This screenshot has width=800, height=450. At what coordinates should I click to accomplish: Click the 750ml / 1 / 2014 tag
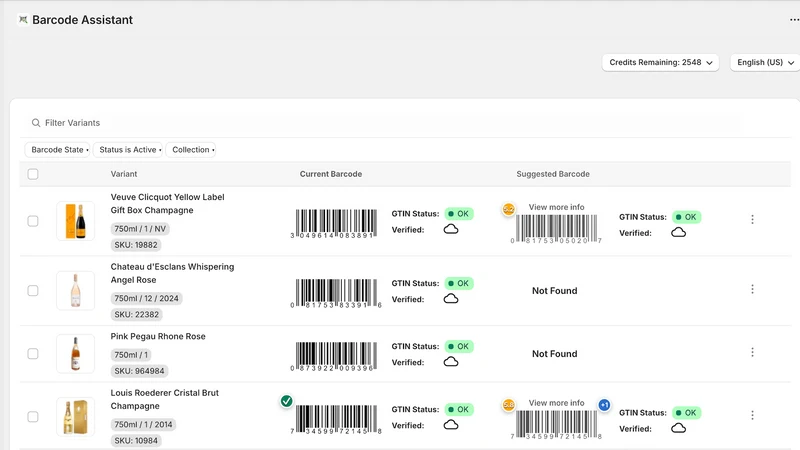[143, 424]
